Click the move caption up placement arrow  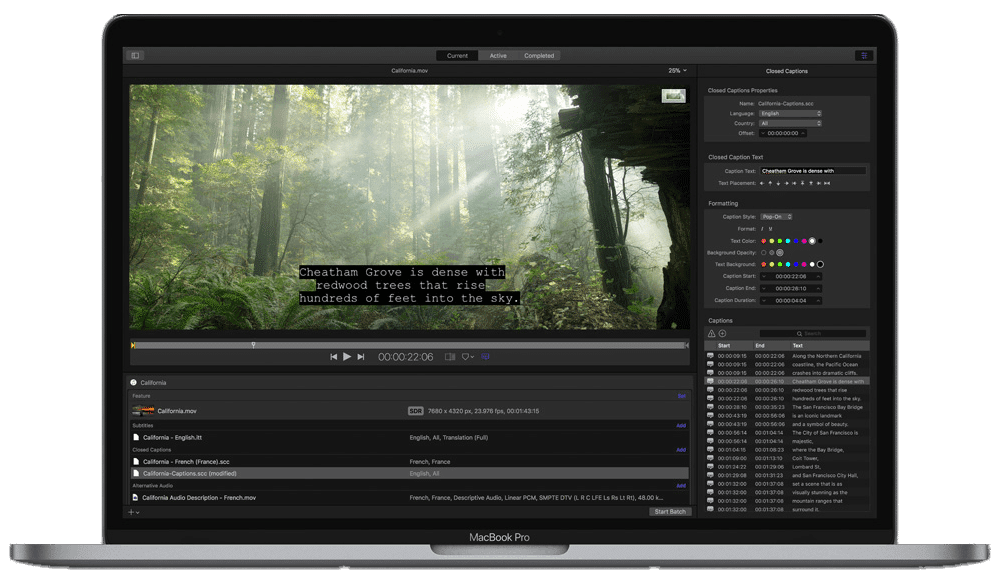pyautogui.click(x=770, y=183)
